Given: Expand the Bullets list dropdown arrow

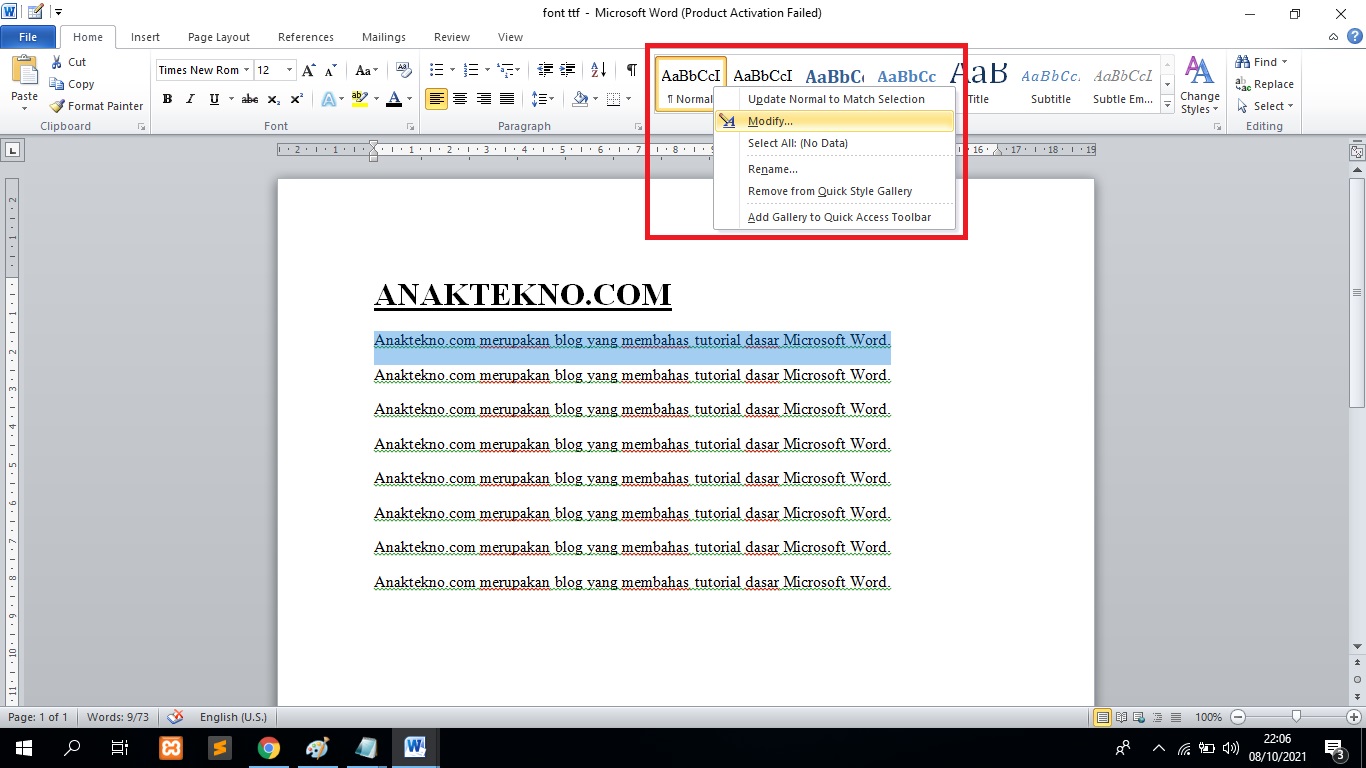Looking at the screenshot, I should (452, 70).
